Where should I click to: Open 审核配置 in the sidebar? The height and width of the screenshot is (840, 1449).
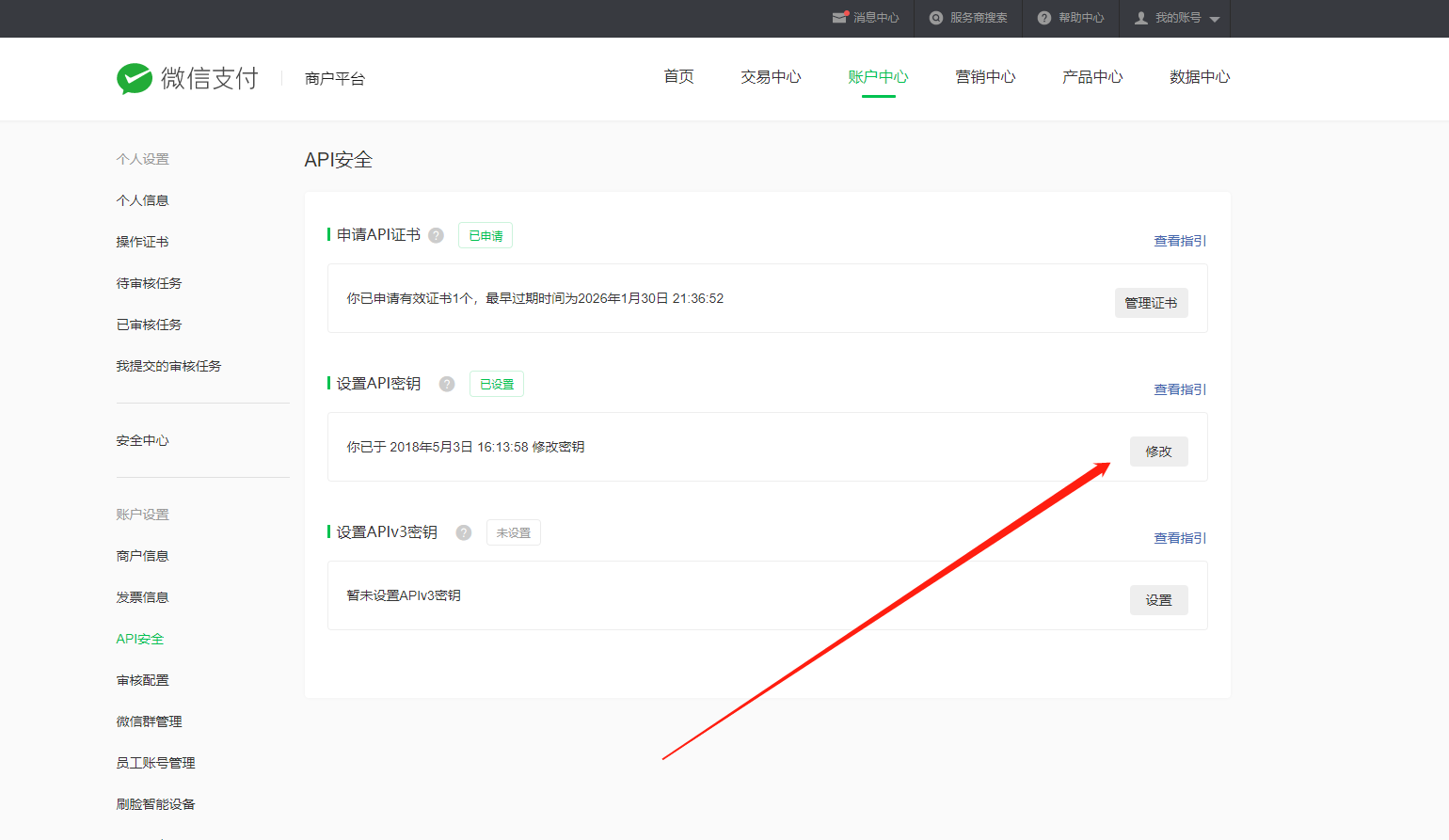click(x=143, y=680)
